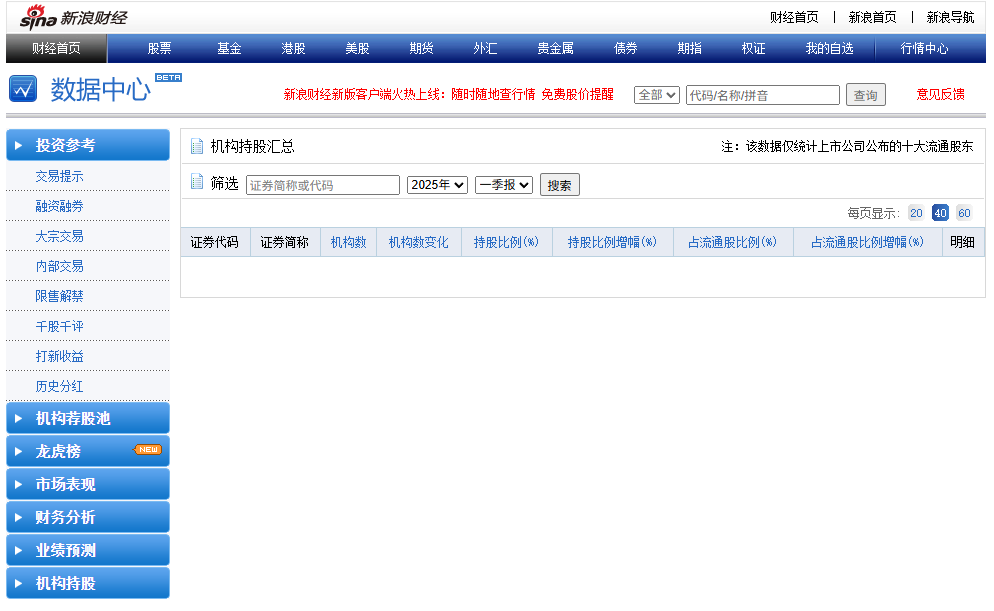Click the 搜索 filter button
Viewport: 994px width, 611px height.
tap(559, 185)
